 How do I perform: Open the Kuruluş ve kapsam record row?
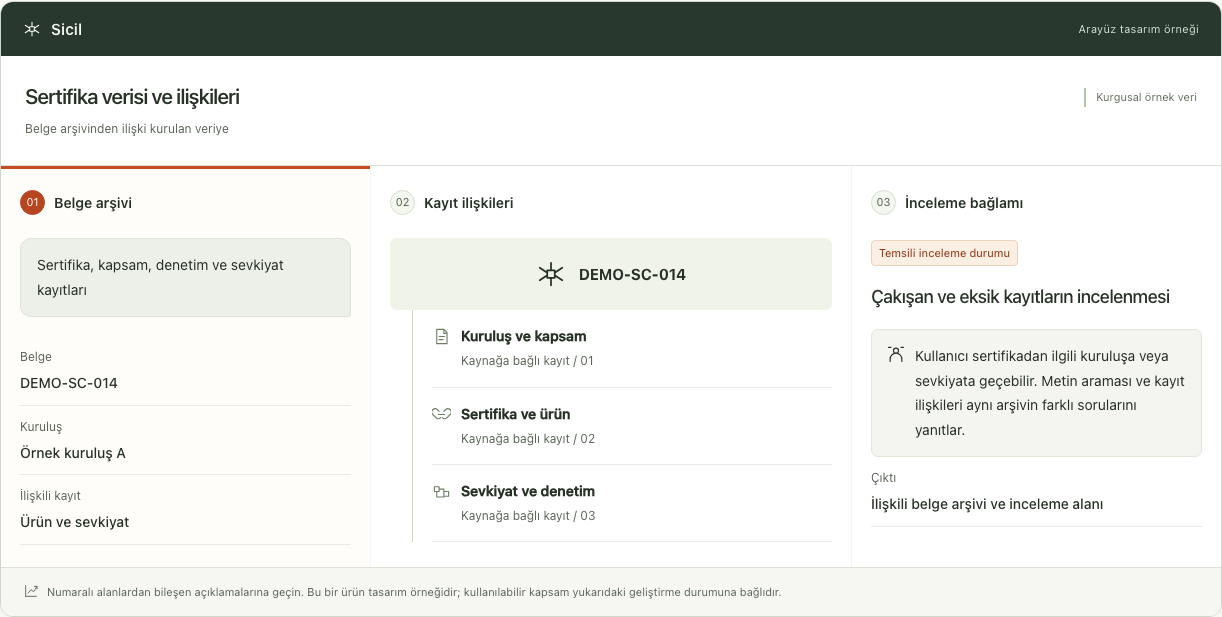click(x=631, y=348)
